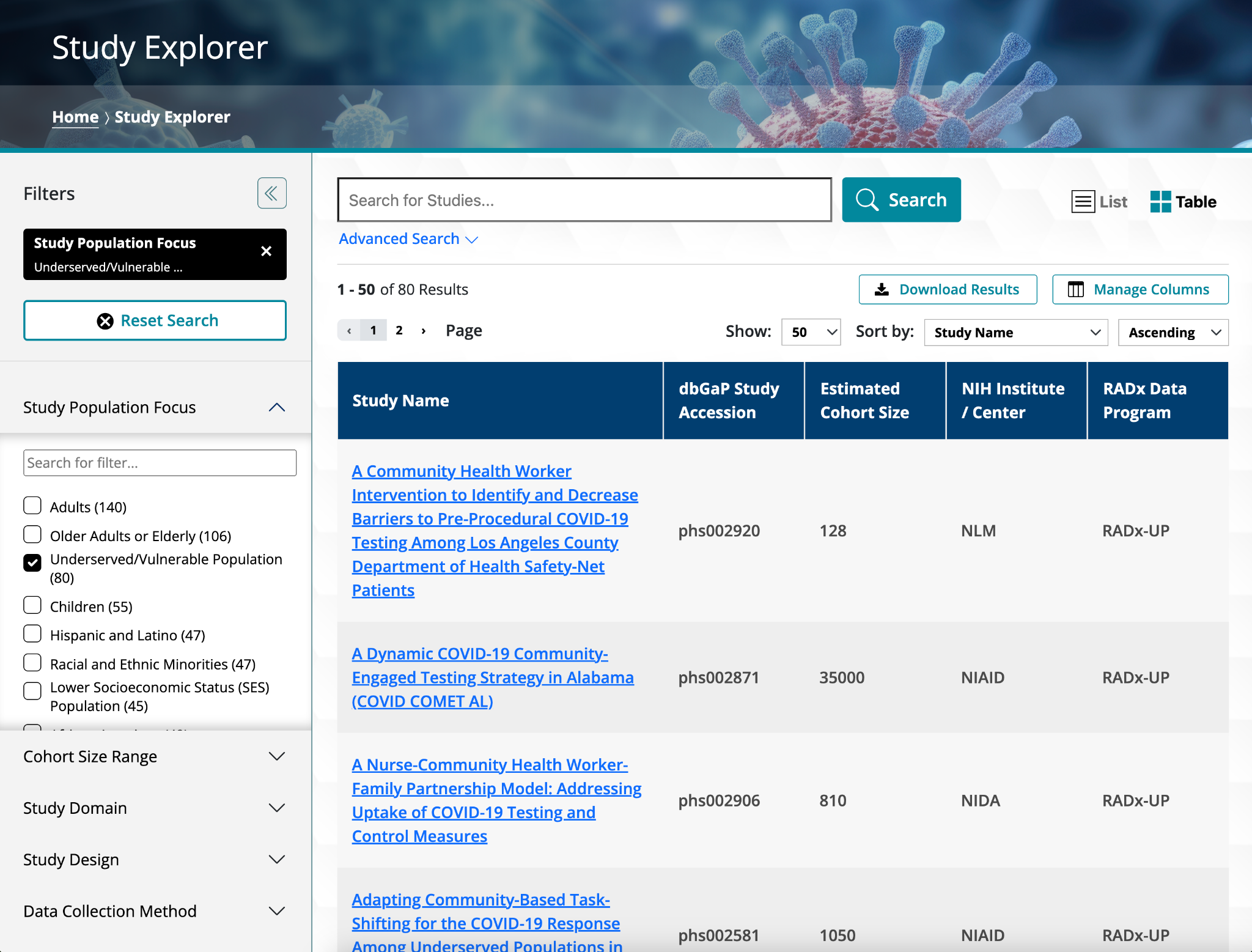1252x952 pixels.
Task: Collapse the Filters panel with double-chevron icon
Action: point(271,193)
